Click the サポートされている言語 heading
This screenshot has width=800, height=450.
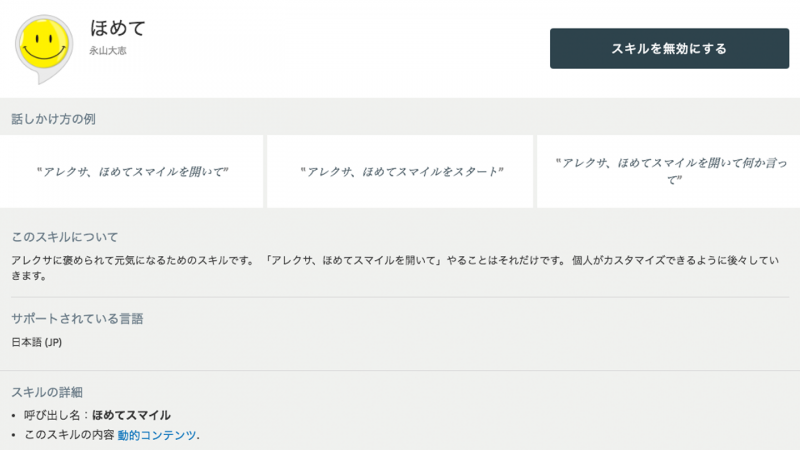78,319
